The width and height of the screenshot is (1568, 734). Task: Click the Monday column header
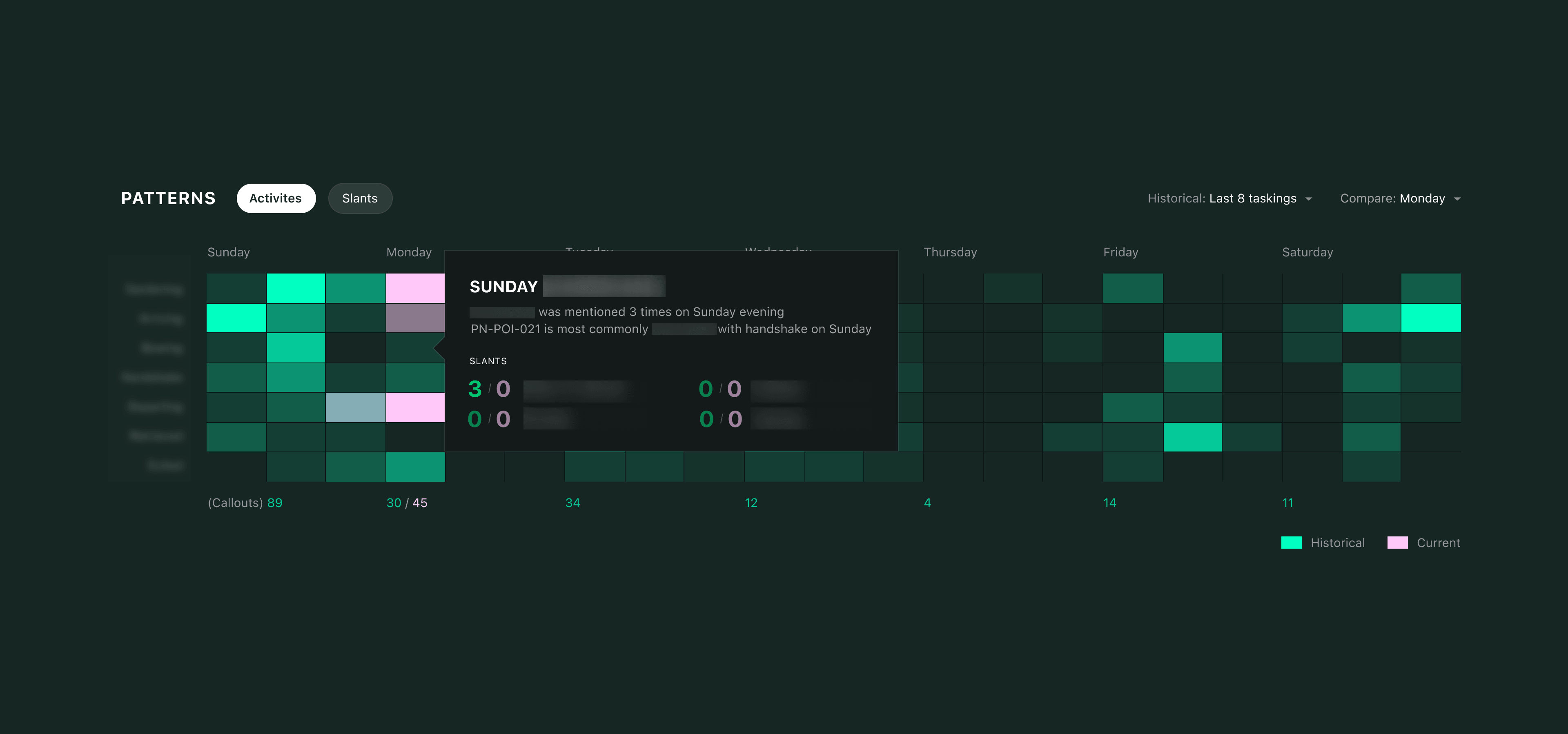[x=409, y=252]
